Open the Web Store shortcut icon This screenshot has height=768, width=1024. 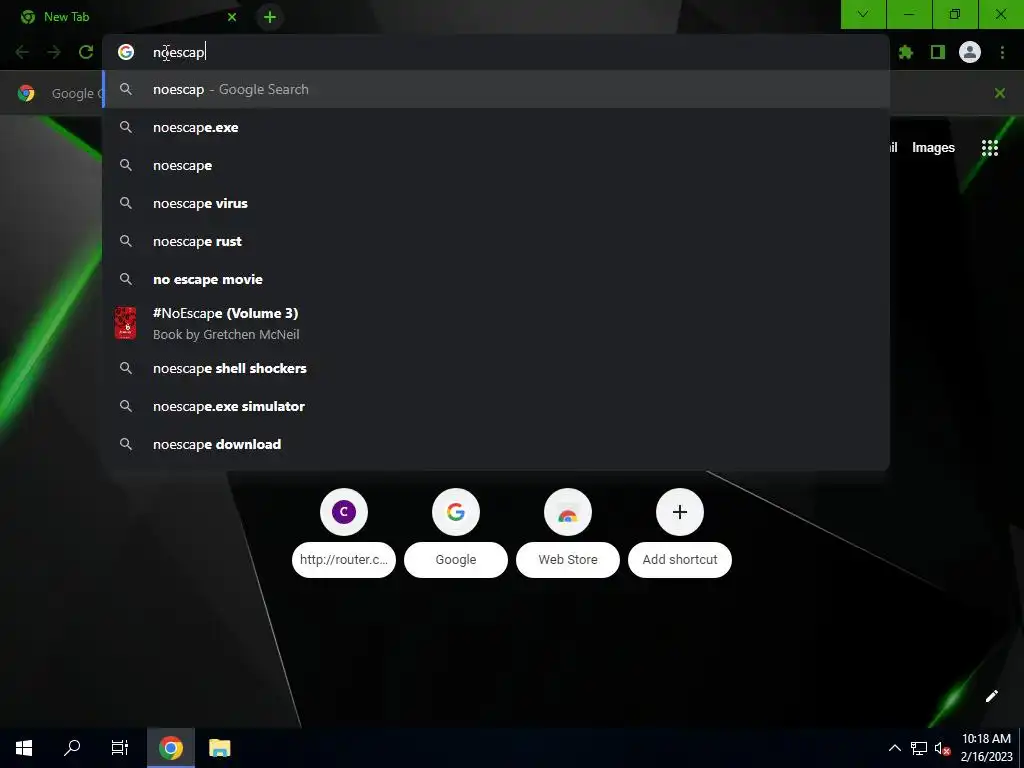coord(568,512)
